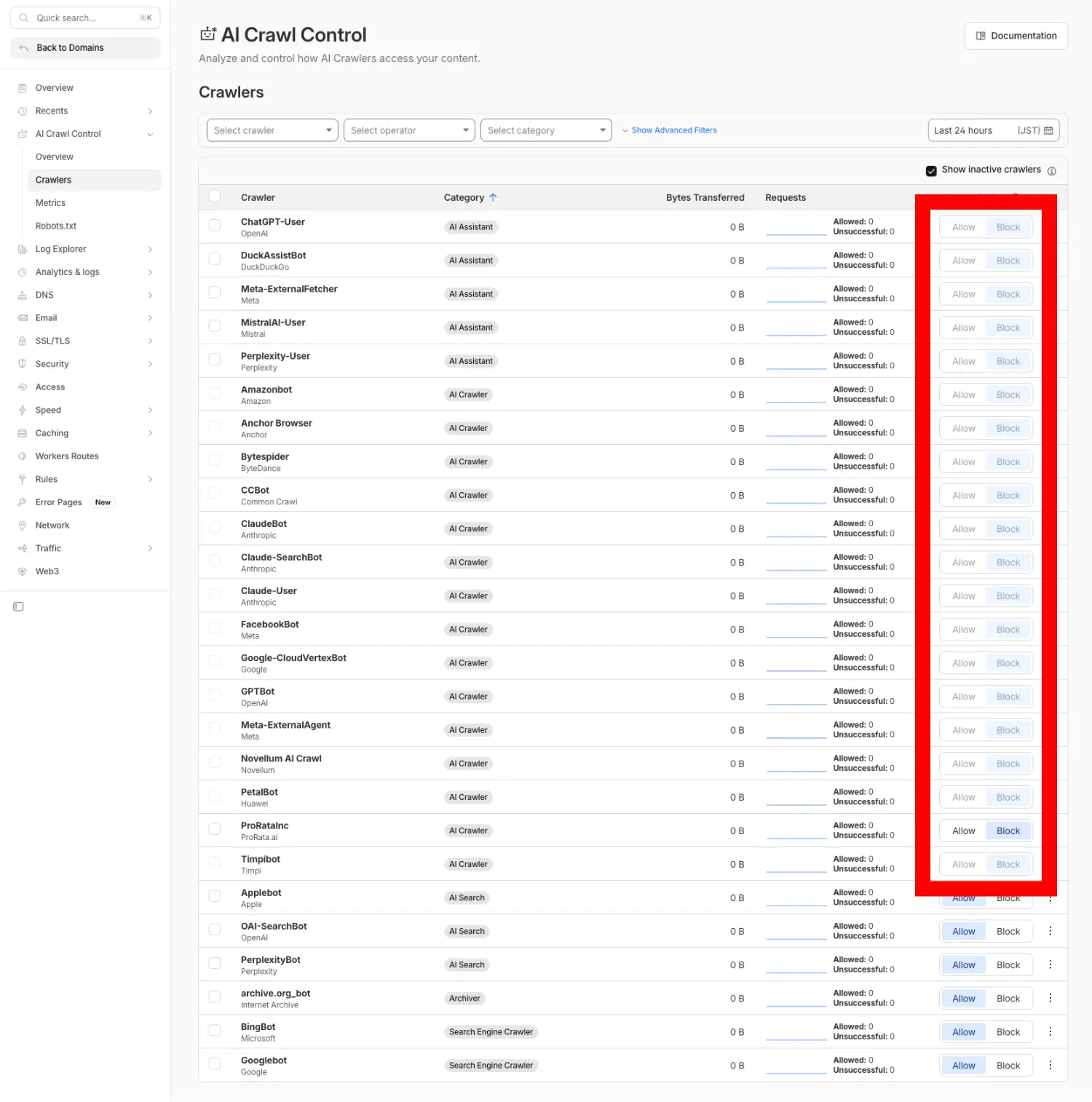This screenshot has height=1102, width=1092.
Task: Open more options for OAI-SearchBot row
Action: 1050,931
